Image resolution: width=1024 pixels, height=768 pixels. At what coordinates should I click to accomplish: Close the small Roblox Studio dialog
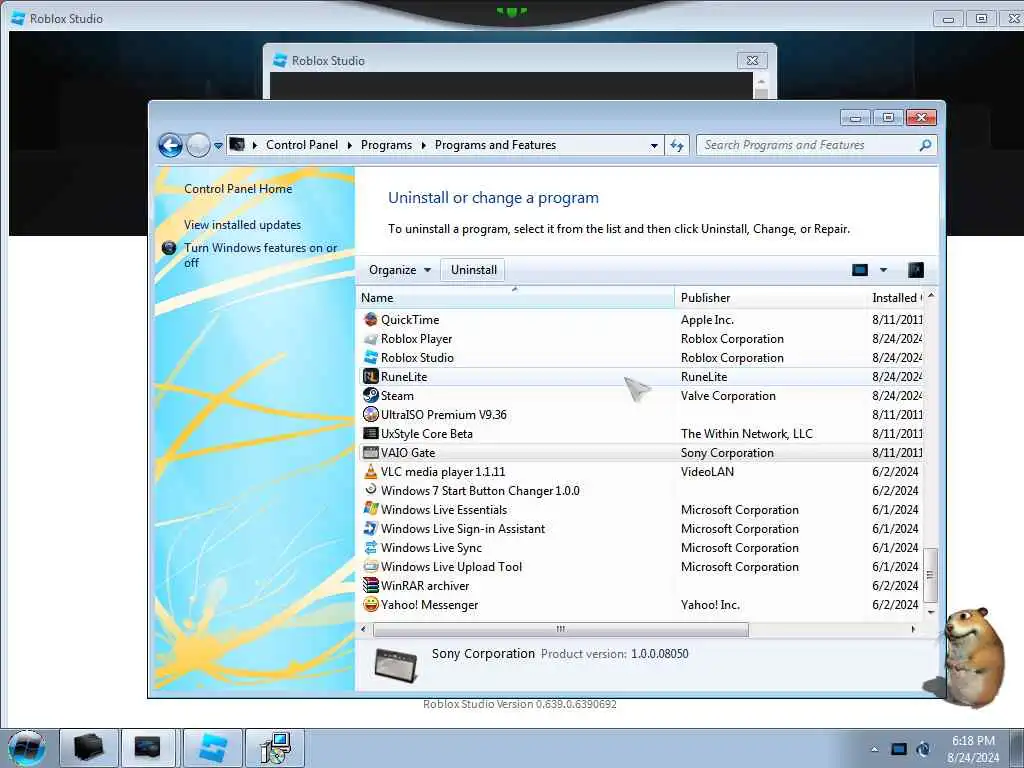tap(752, 61)
